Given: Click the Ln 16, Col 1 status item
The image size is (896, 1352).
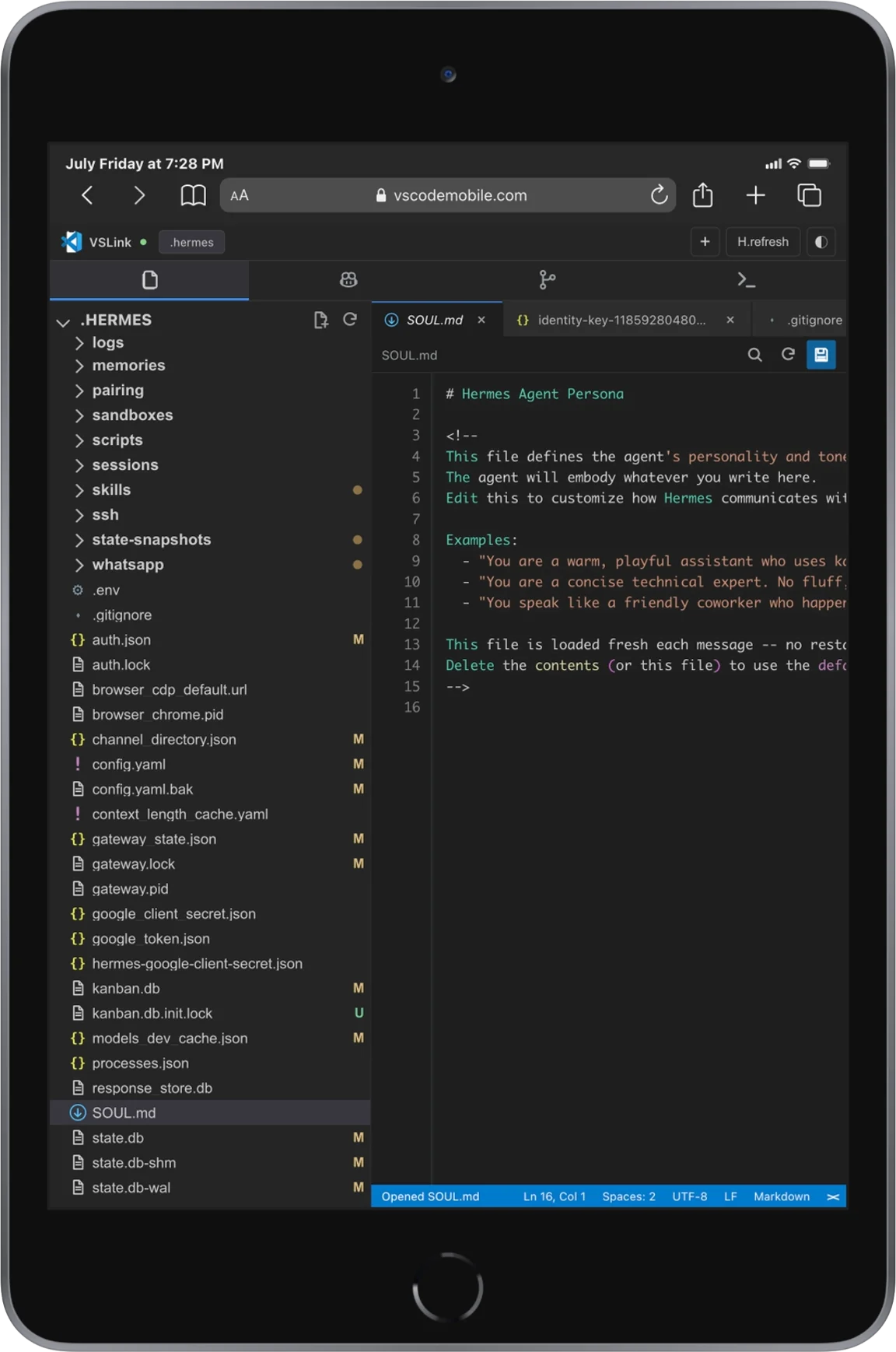Looking at the screenshot, I should pyautogui.click(x=554, y=1196).
